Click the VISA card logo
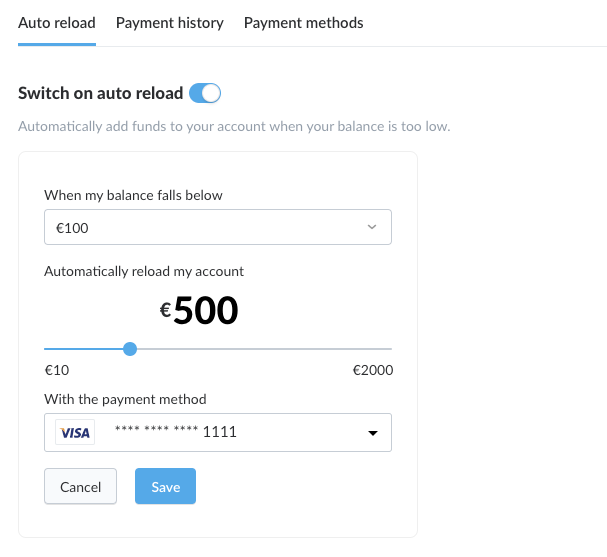607x557 pixels. coord(75,432)
